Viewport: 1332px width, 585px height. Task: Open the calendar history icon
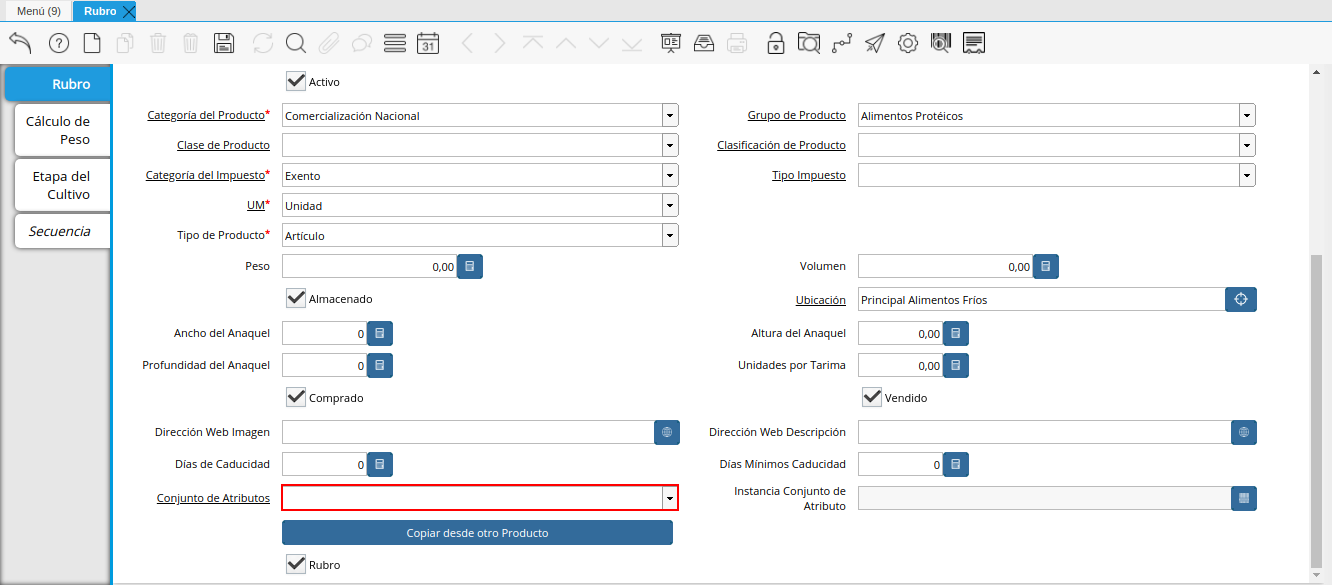tap(428, 43)
